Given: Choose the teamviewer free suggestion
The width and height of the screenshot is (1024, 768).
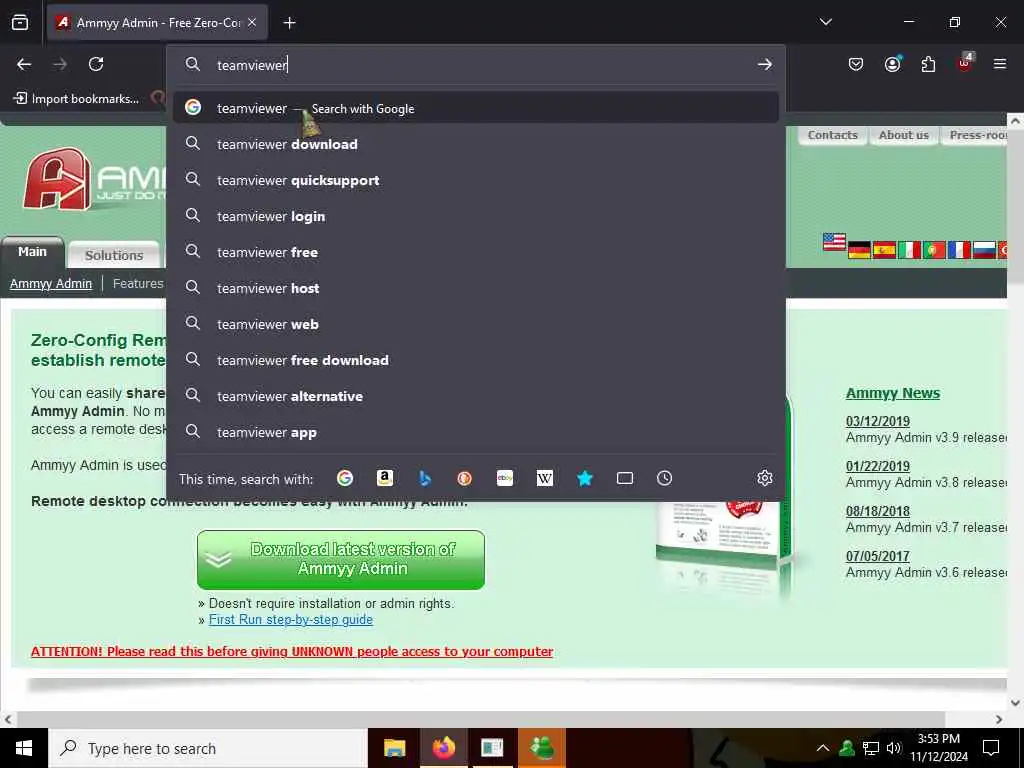Looking at the screenshot, I should [x=475, y=251].
